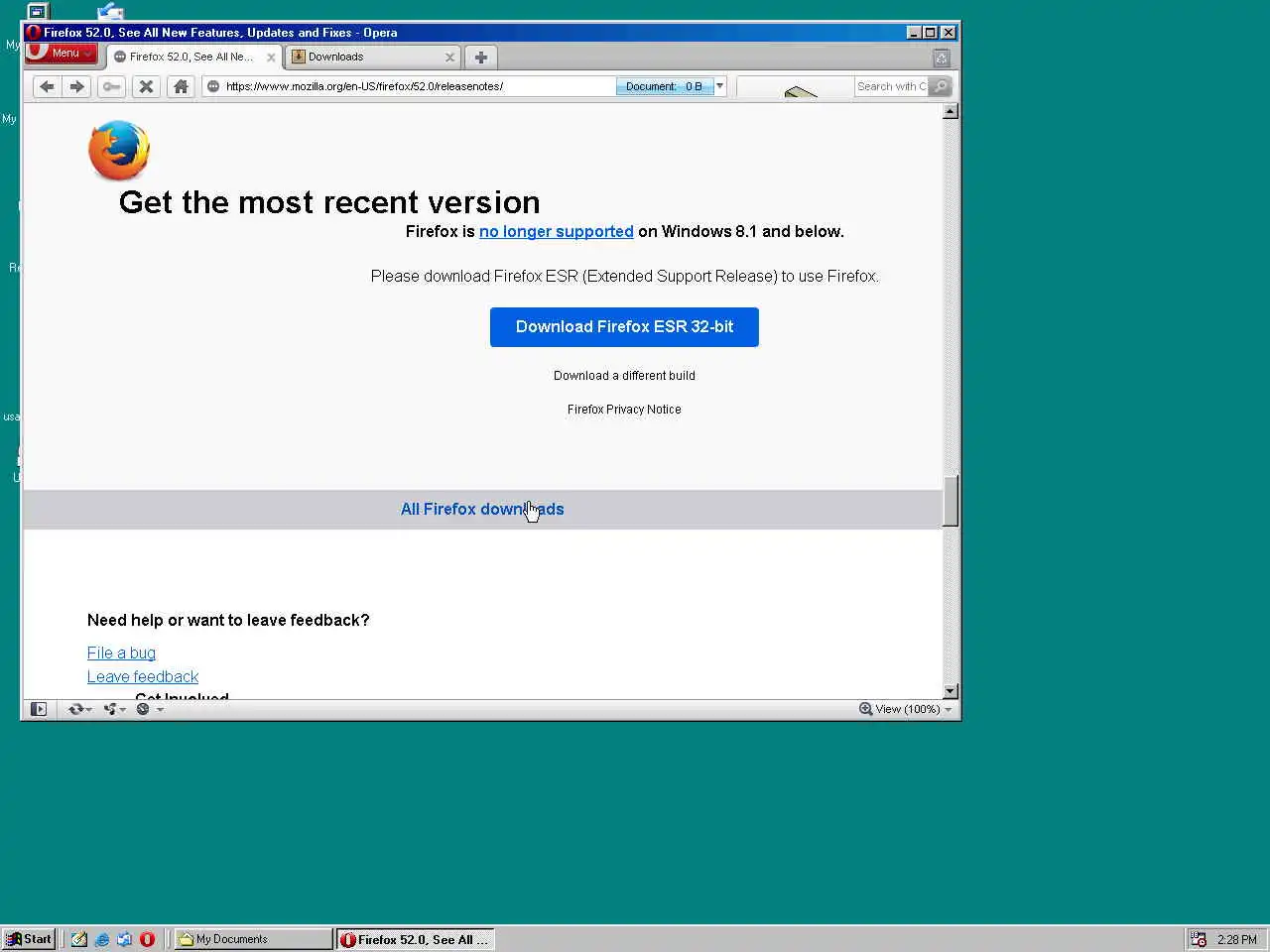Open 'Download a different build' link
This screenshot has height=952, width=1270.
(624, 376)
